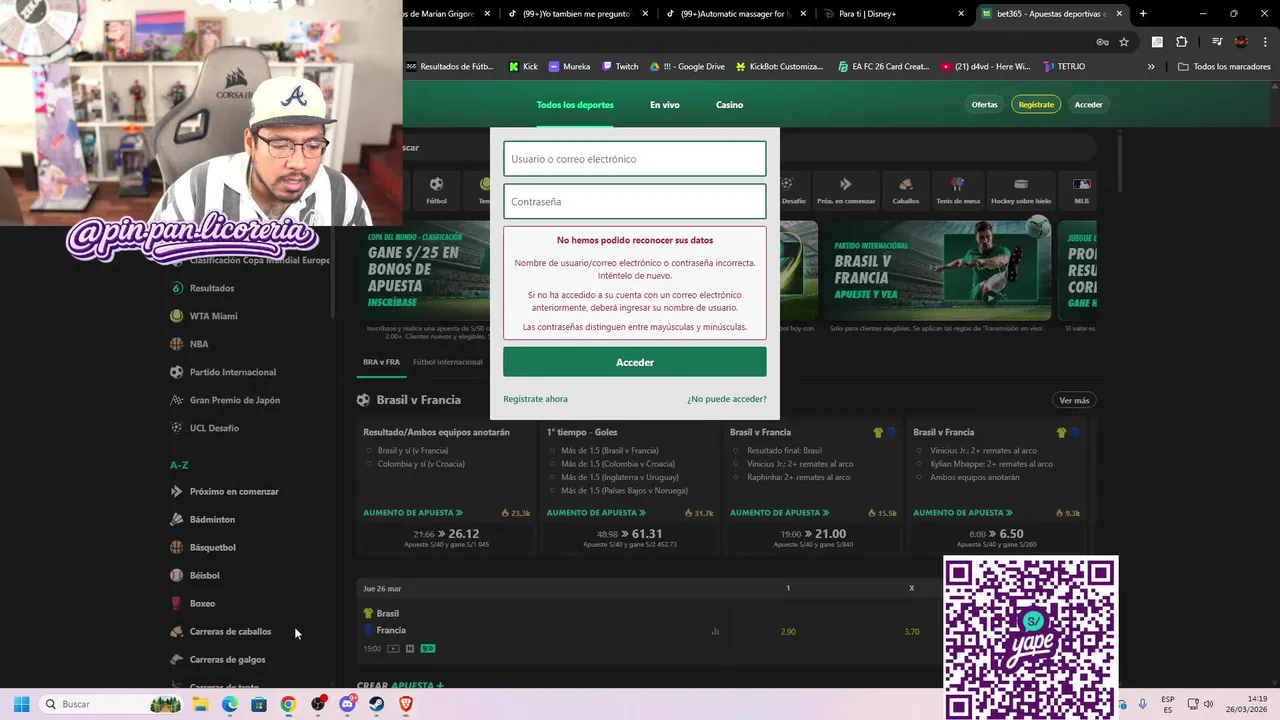The image size is (1280, 720).
Task: Click Ver más next to Brasil v Francia
Action: (1074, 400)
